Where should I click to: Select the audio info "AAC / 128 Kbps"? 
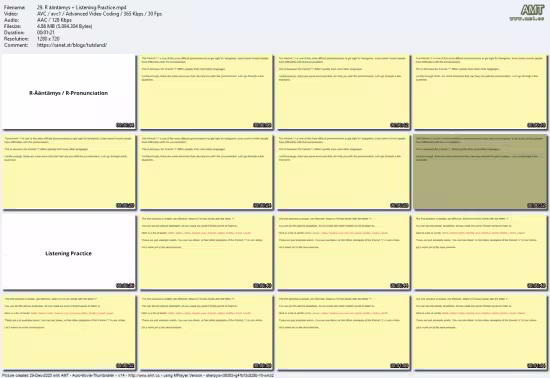tap(54, 20)
